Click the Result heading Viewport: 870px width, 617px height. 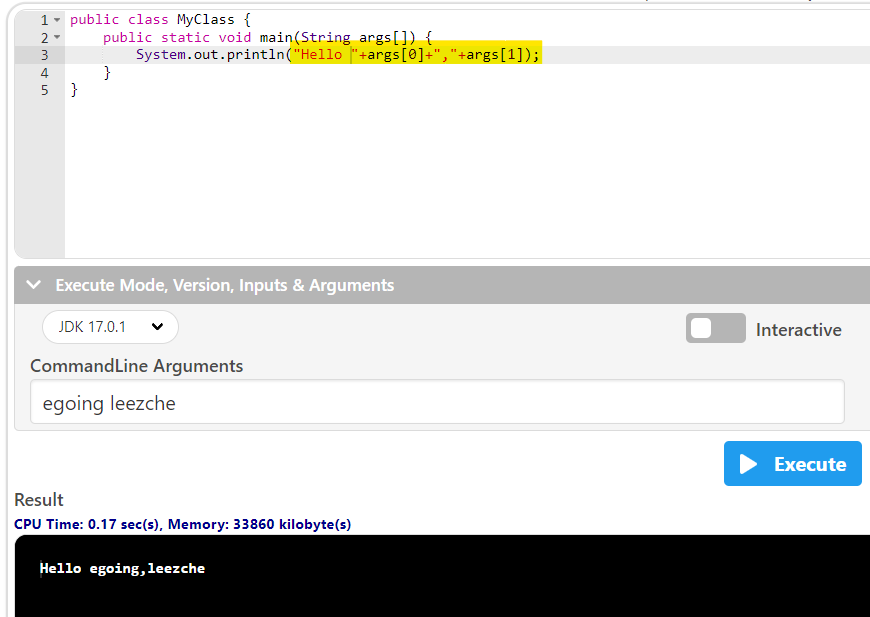coord(39,500)
